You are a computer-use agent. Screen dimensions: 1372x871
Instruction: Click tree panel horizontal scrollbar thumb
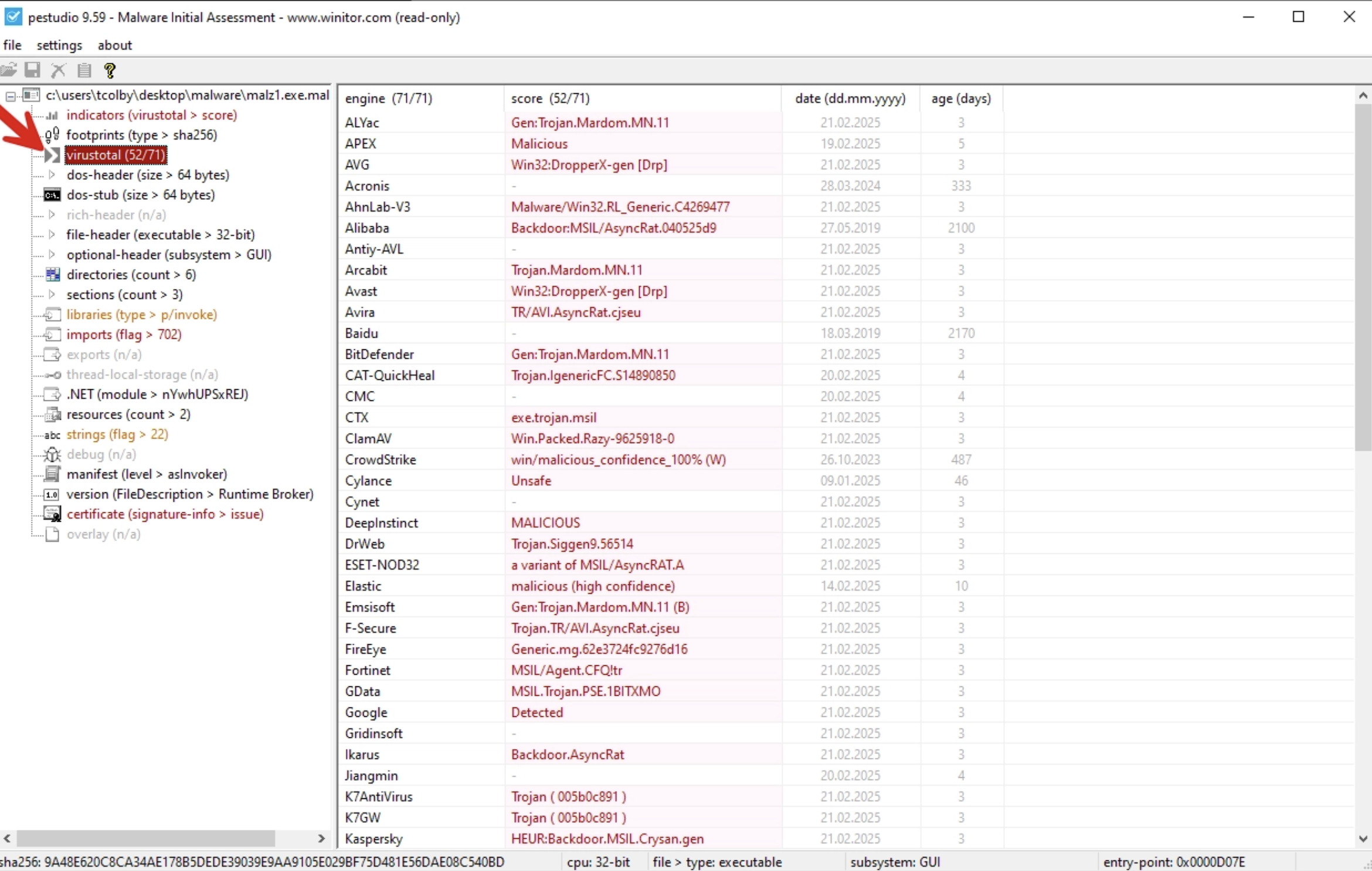(x=146, y=838)
